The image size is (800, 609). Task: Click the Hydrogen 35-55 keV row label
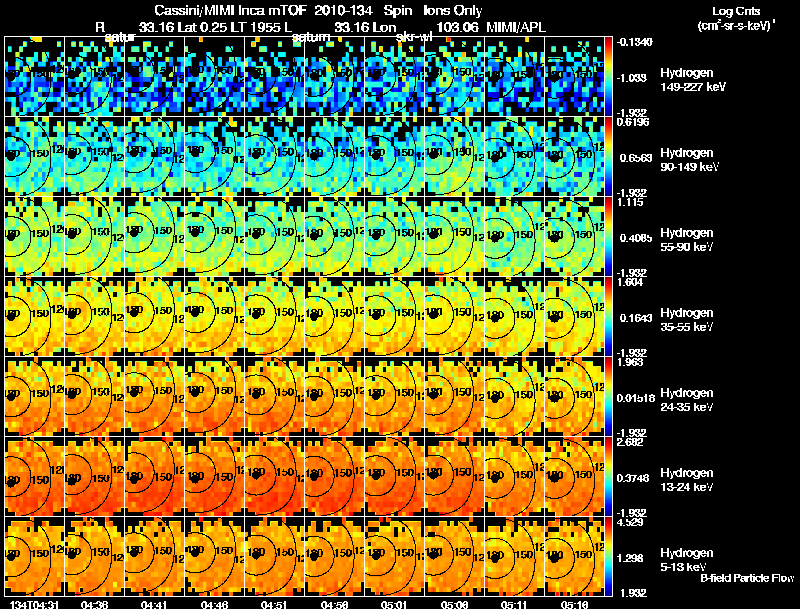[687, 320]
